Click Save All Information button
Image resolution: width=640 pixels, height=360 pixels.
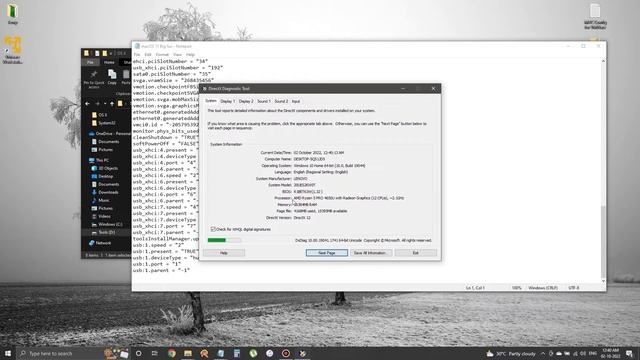[x=371, y=253]
